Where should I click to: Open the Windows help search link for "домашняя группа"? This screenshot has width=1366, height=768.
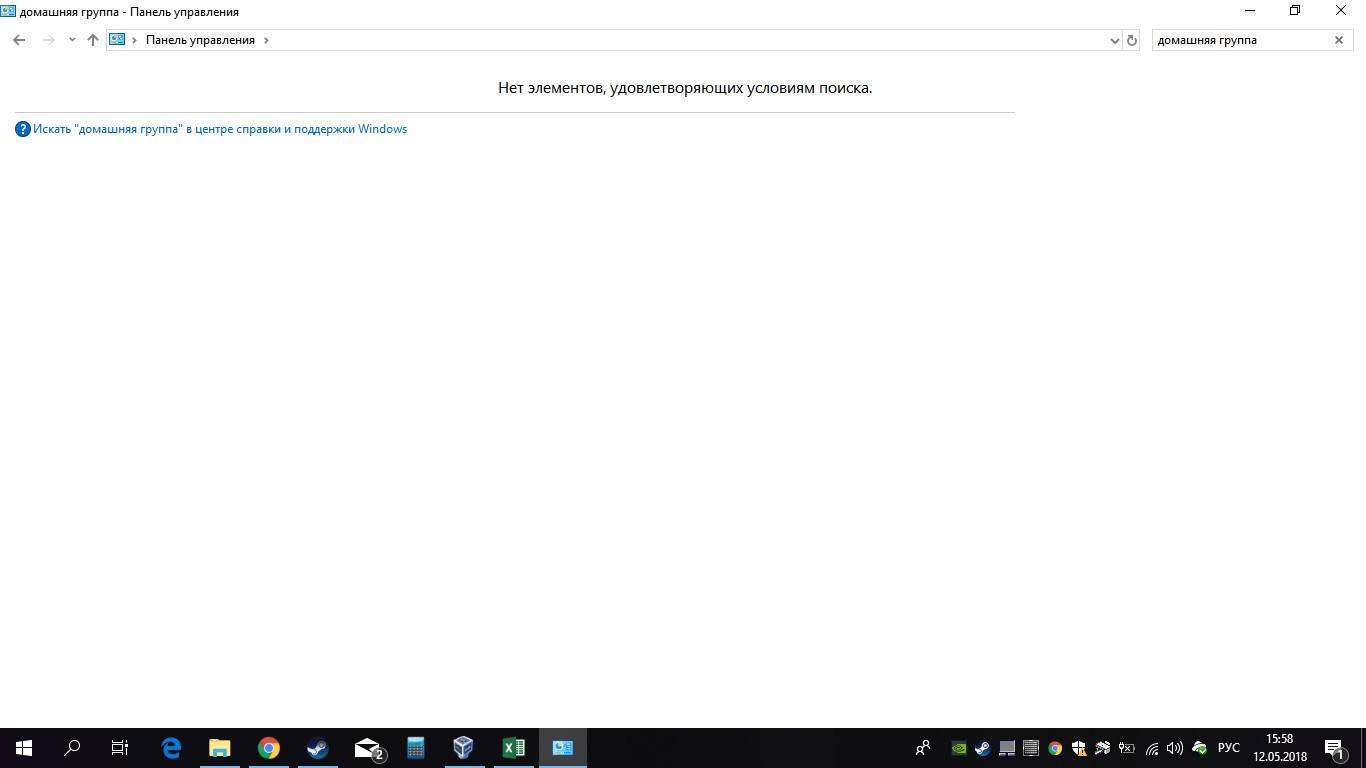[220, 129]
